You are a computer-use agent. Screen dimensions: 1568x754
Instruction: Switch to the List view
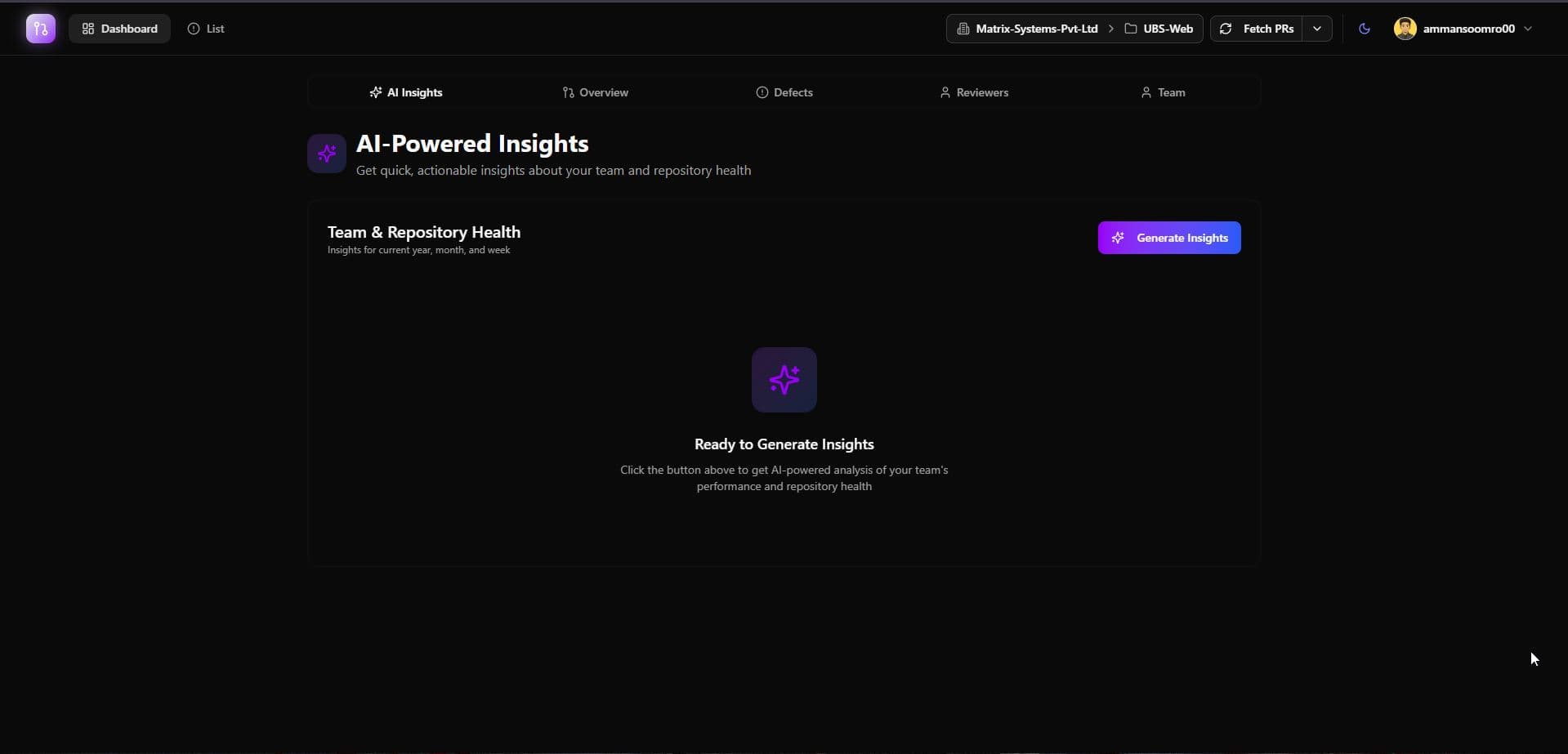pyautogui.click(x=206, y=29)
